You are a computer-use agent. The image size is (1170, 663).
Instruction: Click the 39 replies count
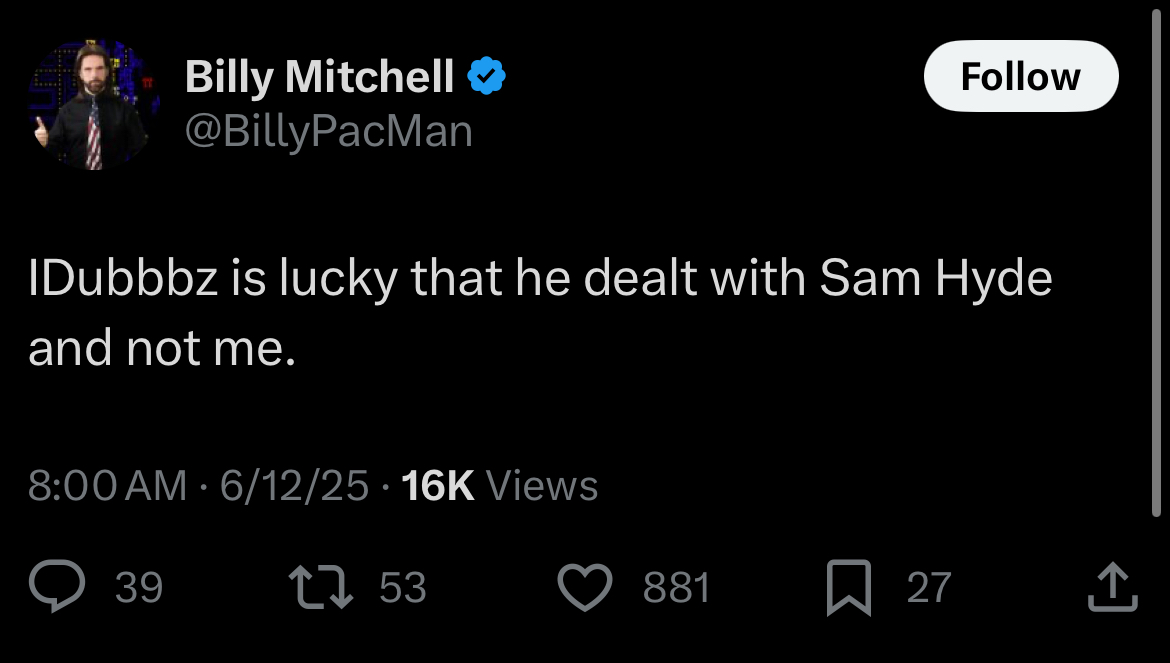point(139,588)
